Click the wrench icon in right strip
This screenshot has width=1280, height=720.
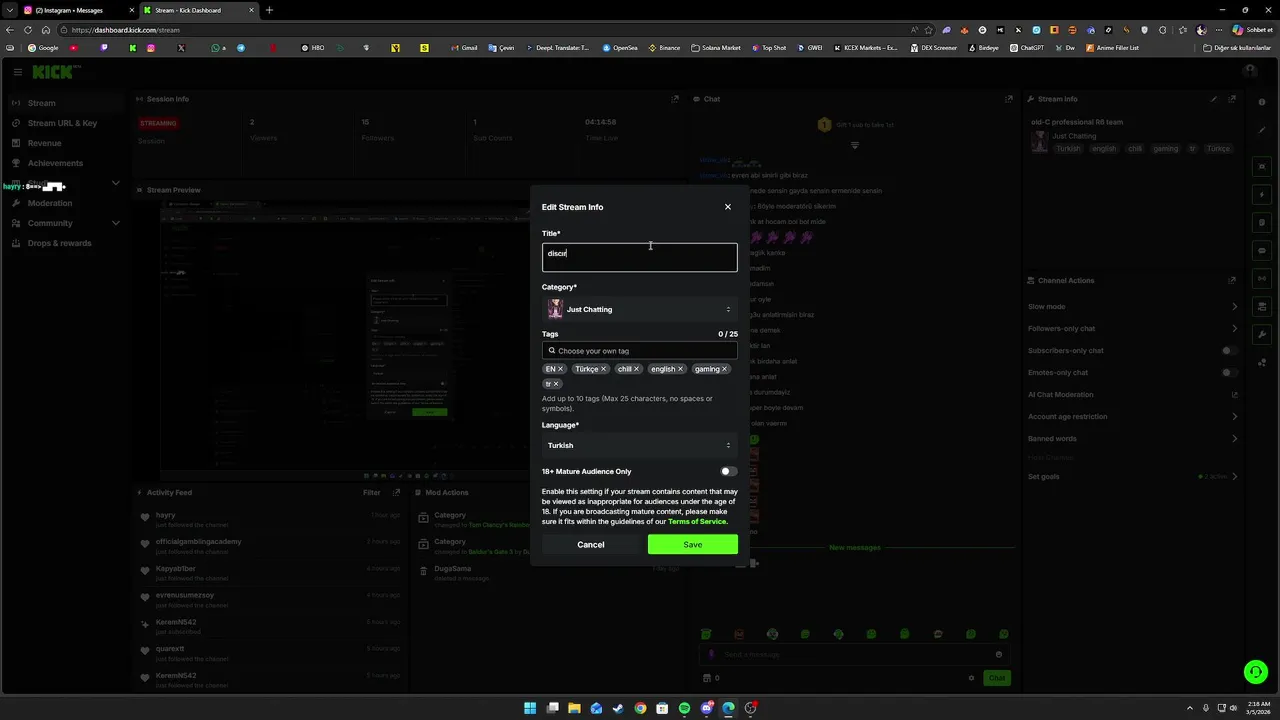pyautogui.click(x=1262, y=334)
